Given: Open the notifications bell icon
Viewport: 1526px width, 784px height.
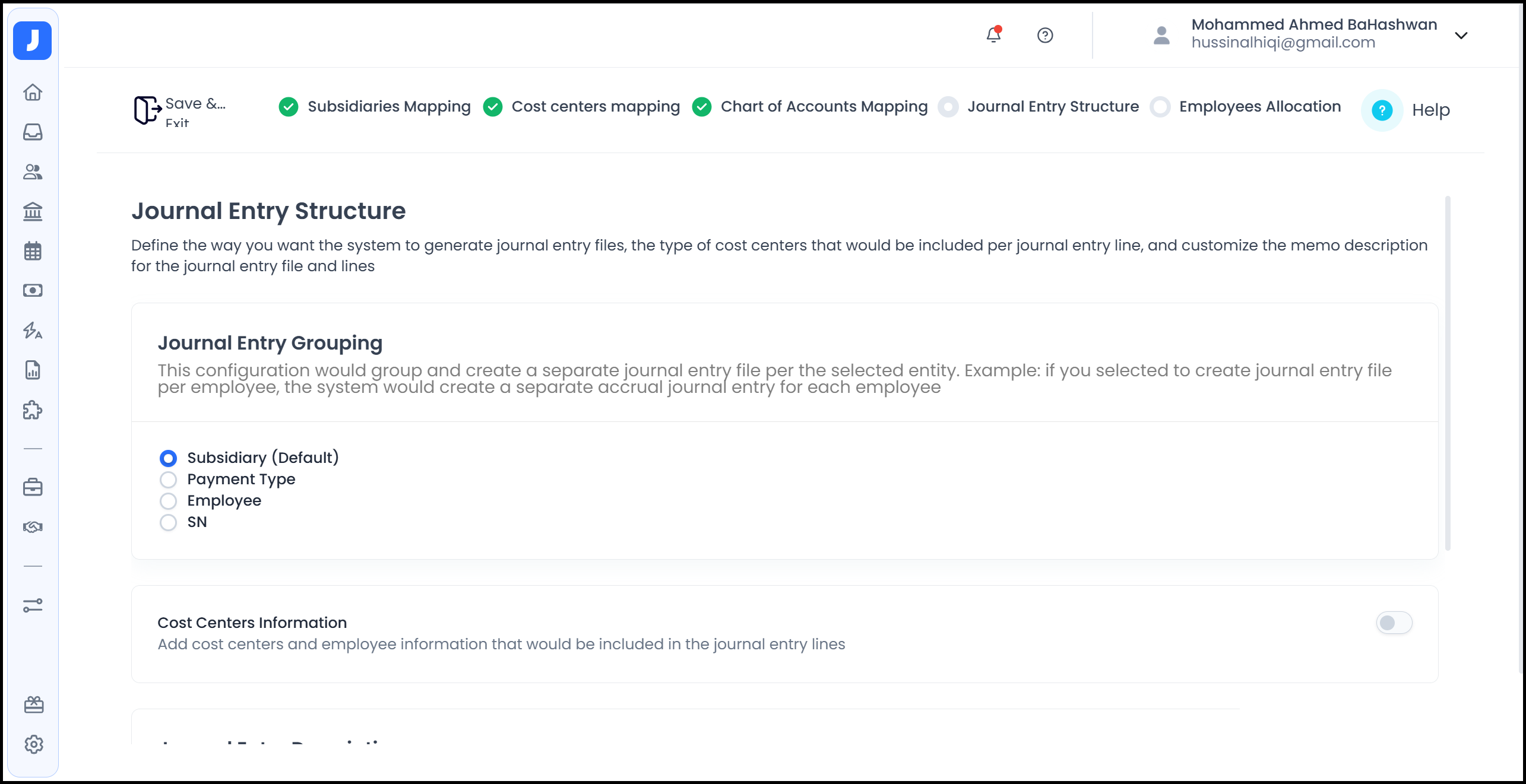Looking at the screenshot, I should (993, 35).
